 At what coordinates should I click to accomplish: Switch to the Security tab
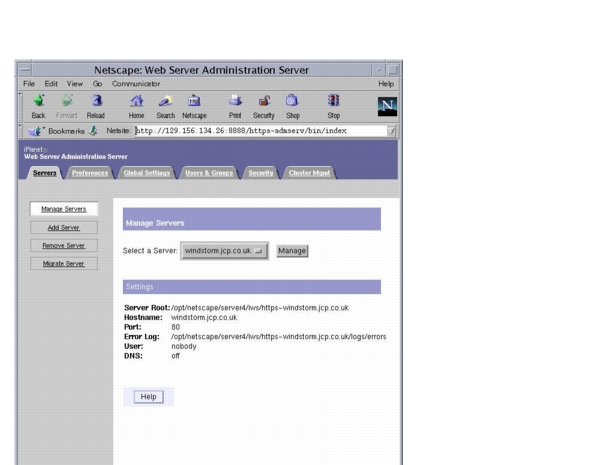pyautogui.click(x=261, y=173)
